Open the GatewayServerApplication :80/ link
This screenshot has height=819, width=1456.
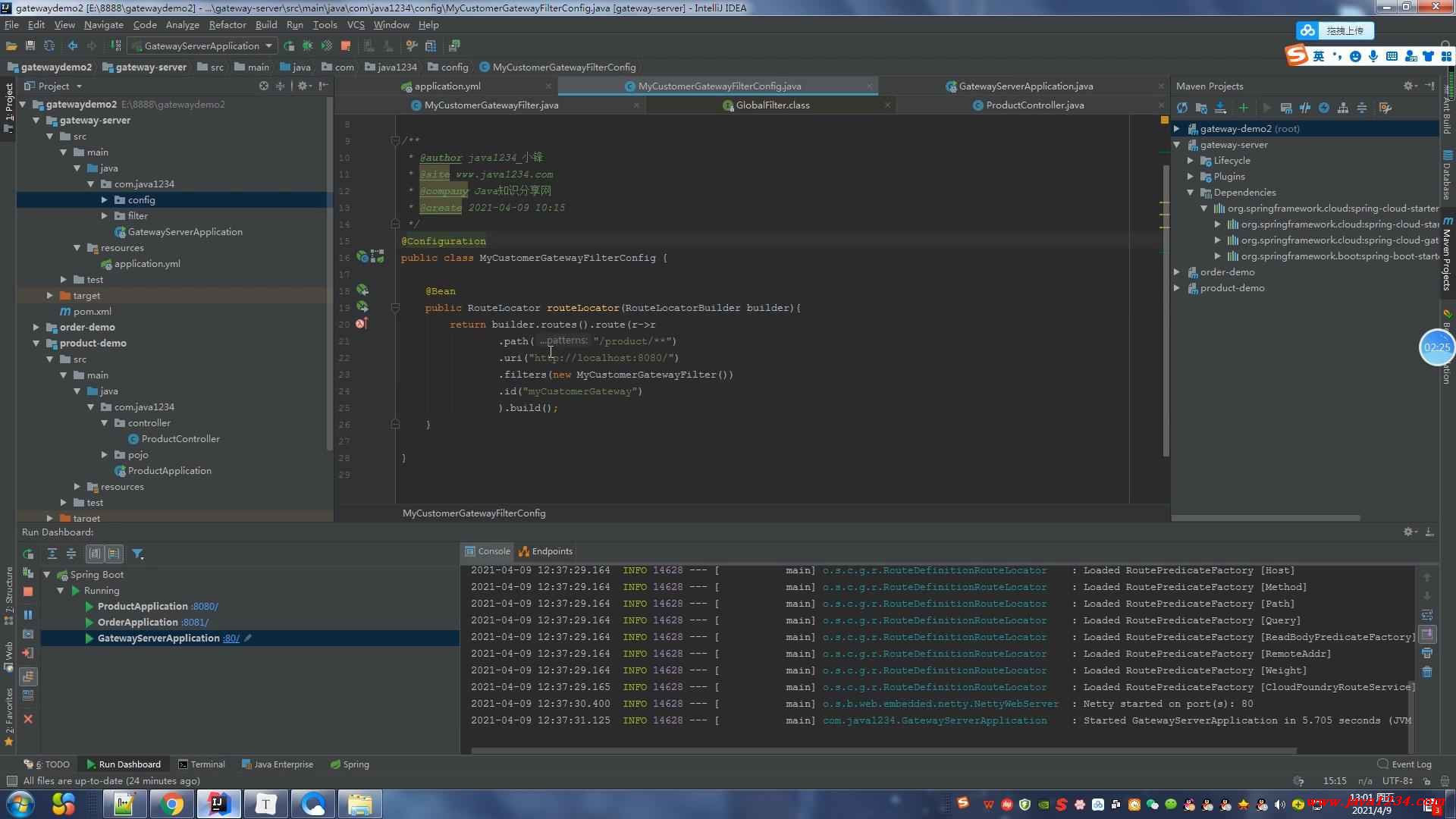(x=231, y=639)
